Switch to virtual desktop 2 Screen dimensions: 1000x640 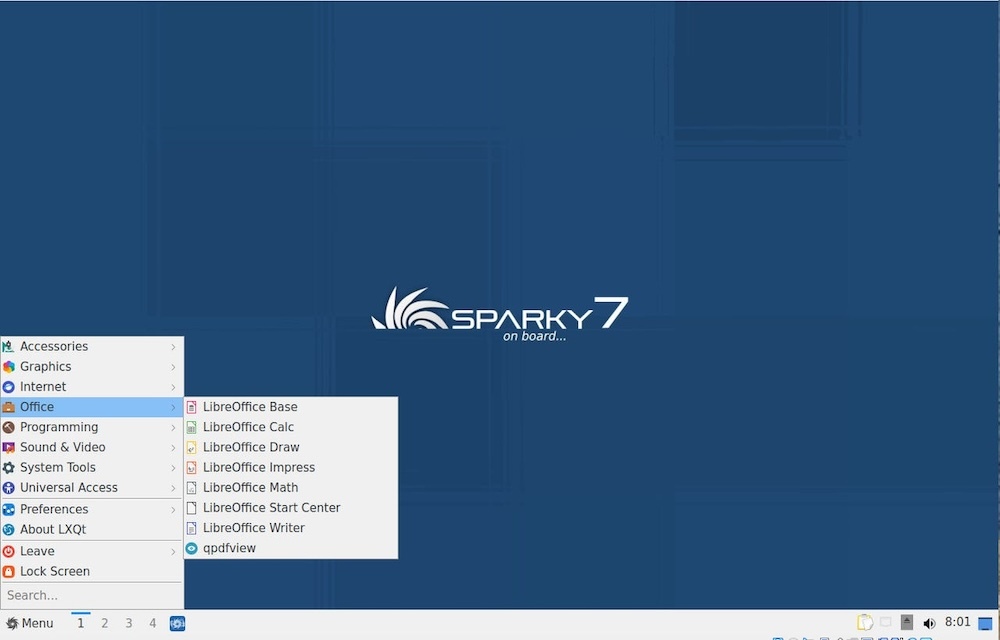(105, 623)
